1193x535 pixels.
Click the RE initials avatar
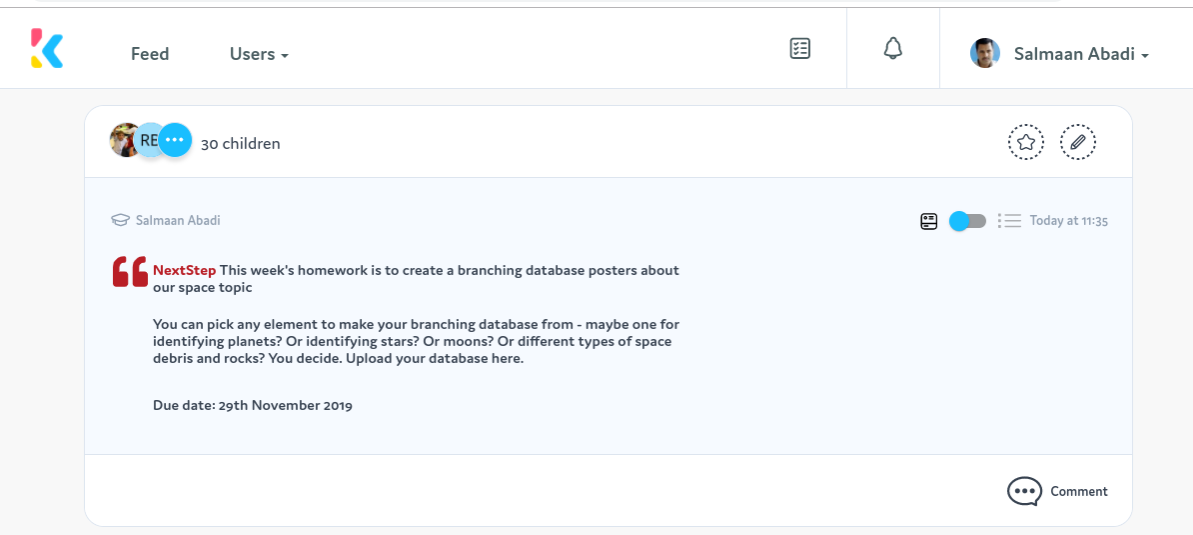[147, 140]
